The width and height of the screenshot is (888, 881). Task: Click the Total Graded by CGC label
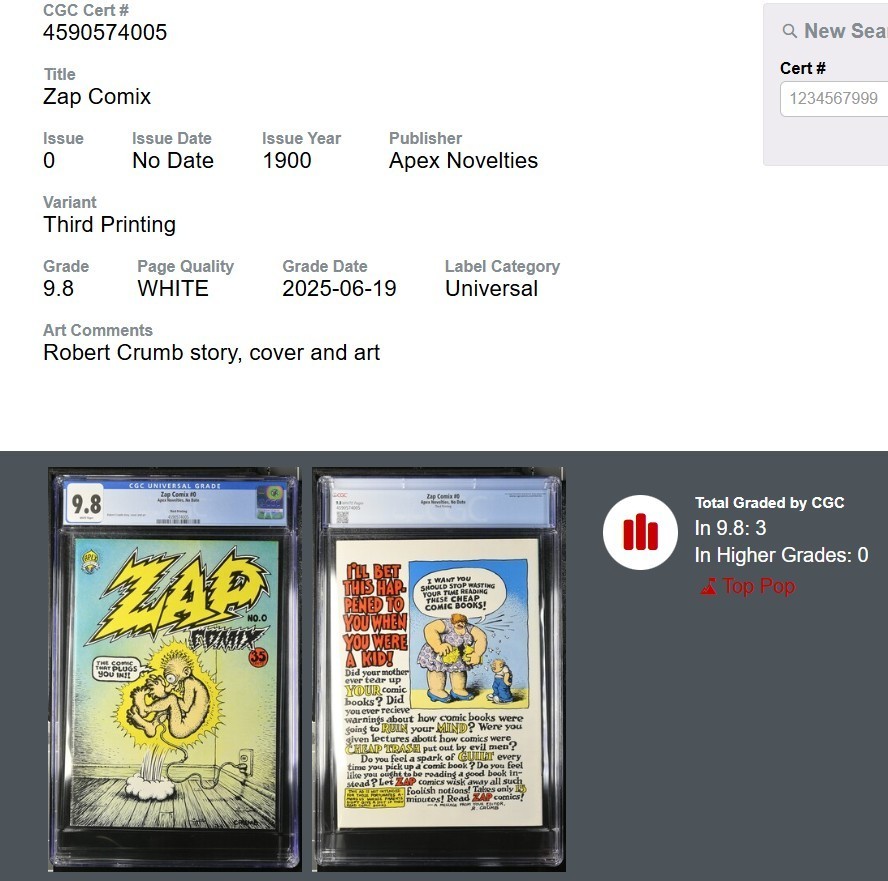pos(769,503)
